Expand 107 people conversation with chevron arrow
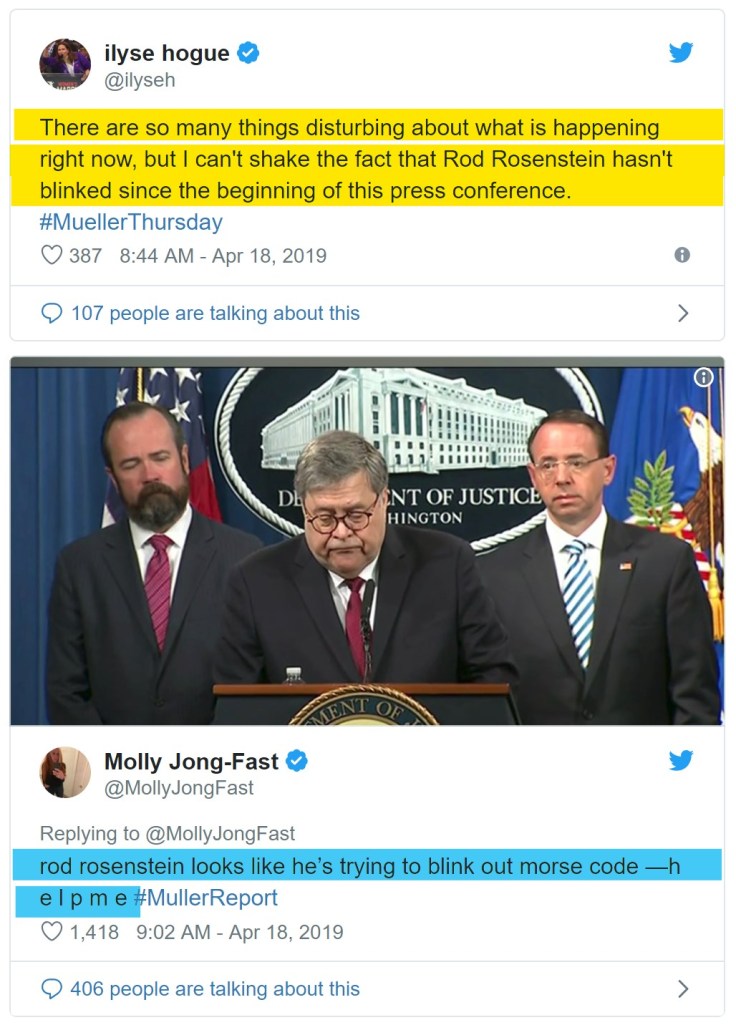 point(683,313)
